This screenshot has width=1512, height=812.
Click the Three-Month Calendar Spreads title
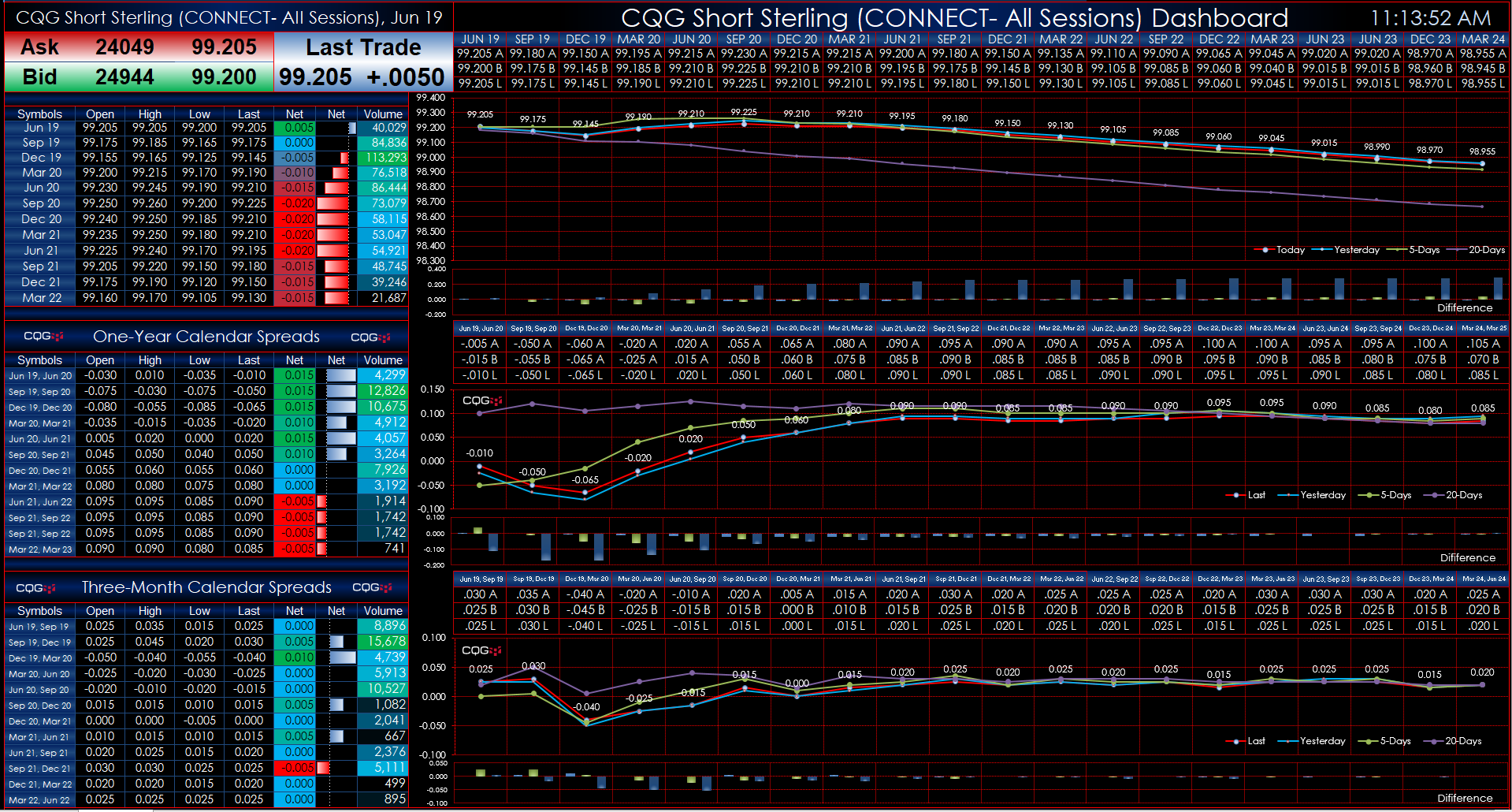[x=206, y=587]
